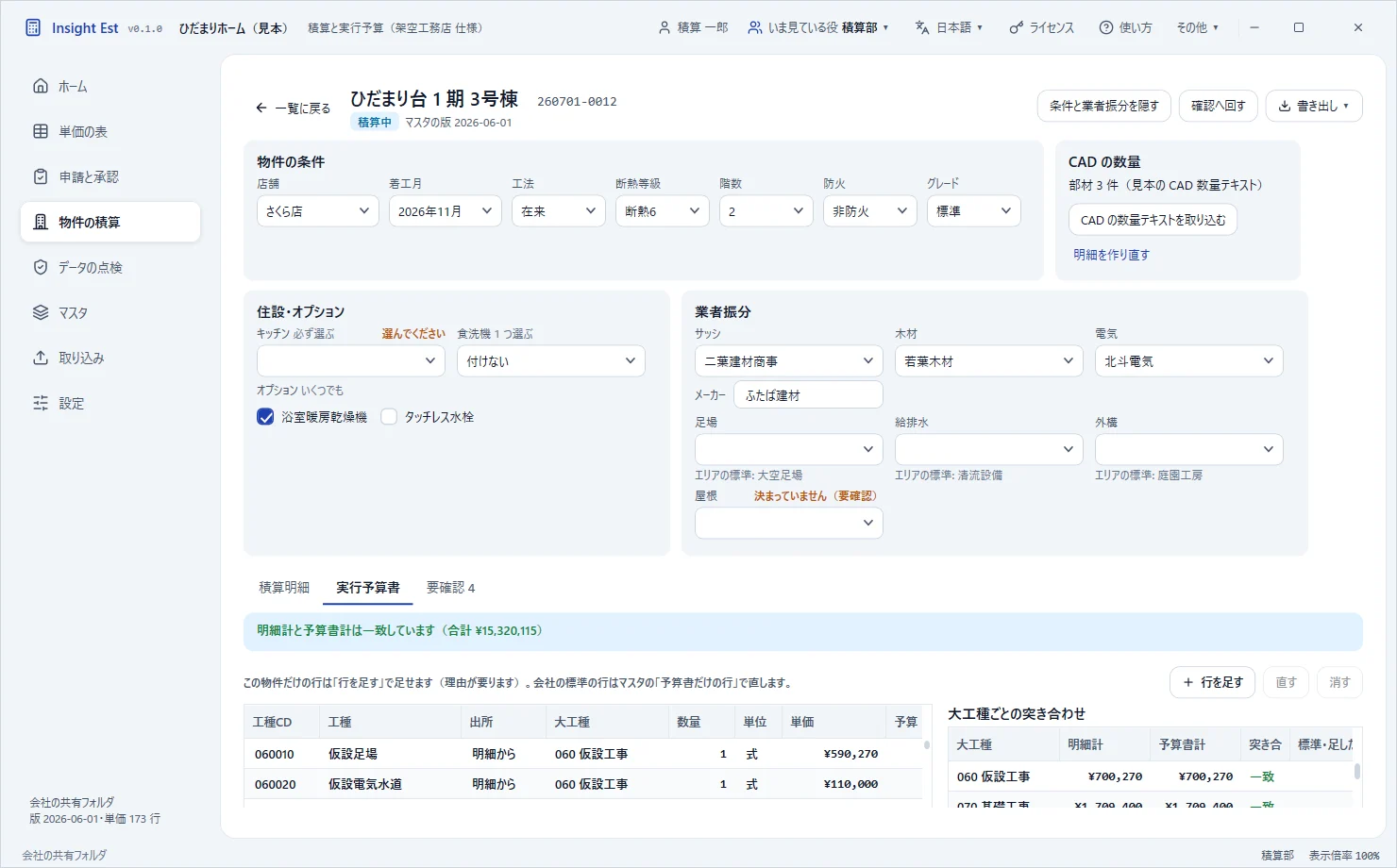Open the 書き出し export menu
The width and height of the screenshot is (1397, 868).
coord(1314,106)
